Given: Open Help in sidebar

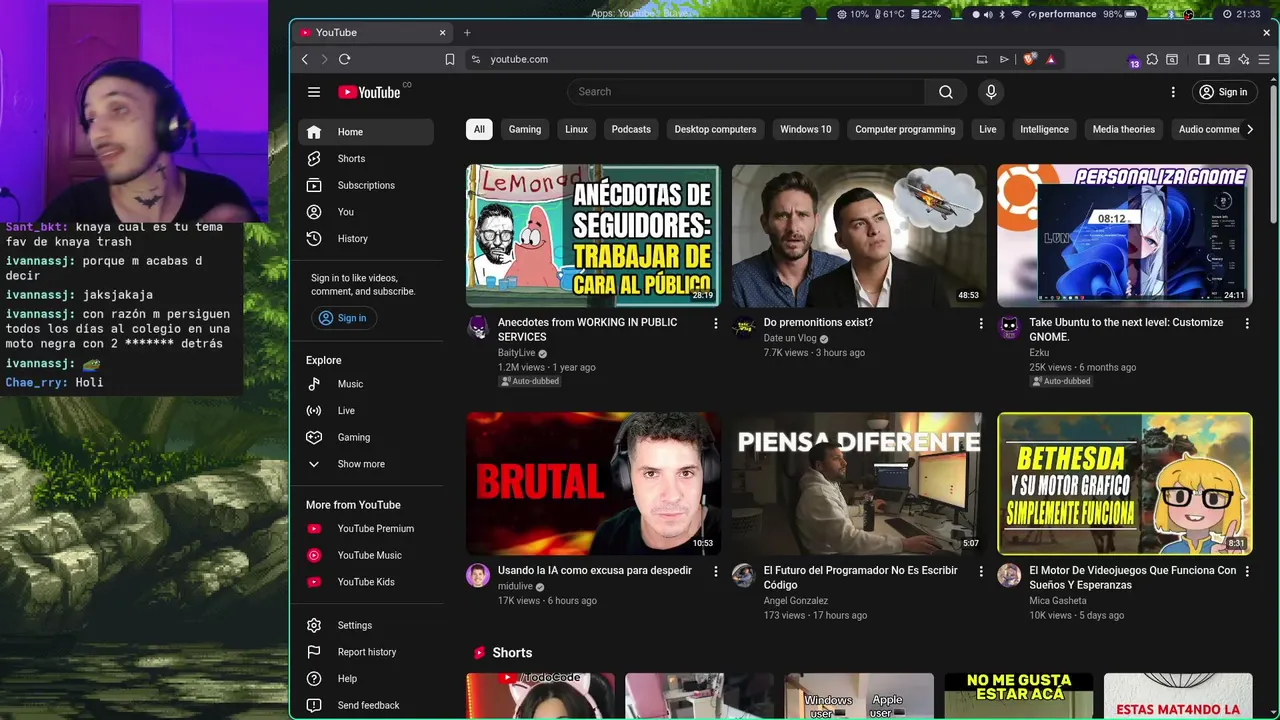Looking at the screenshot, I should [x=365, y=678].
